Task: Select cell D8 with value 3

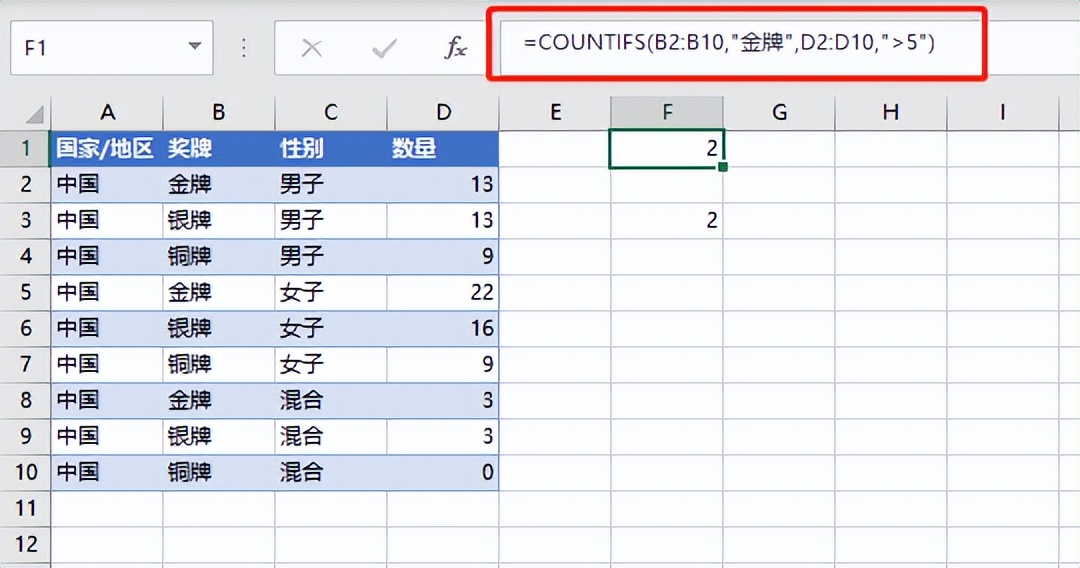Action: tap(443, 400)
